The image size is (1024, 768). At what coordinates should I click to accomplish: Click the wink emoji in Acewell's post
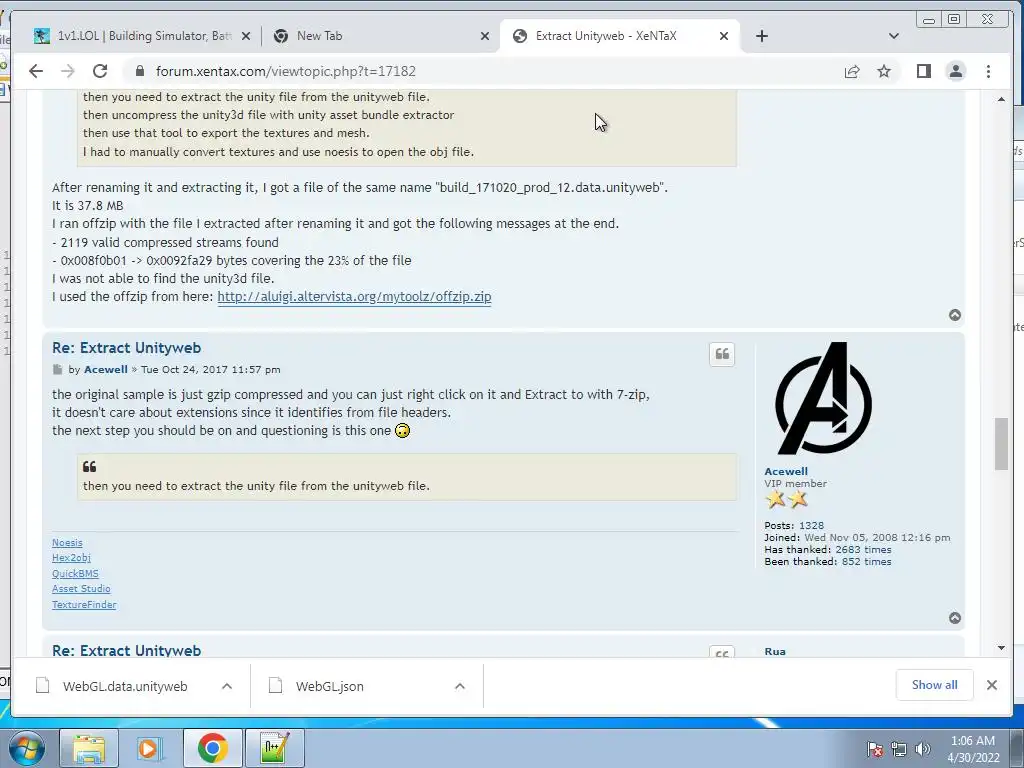(402, 431)
